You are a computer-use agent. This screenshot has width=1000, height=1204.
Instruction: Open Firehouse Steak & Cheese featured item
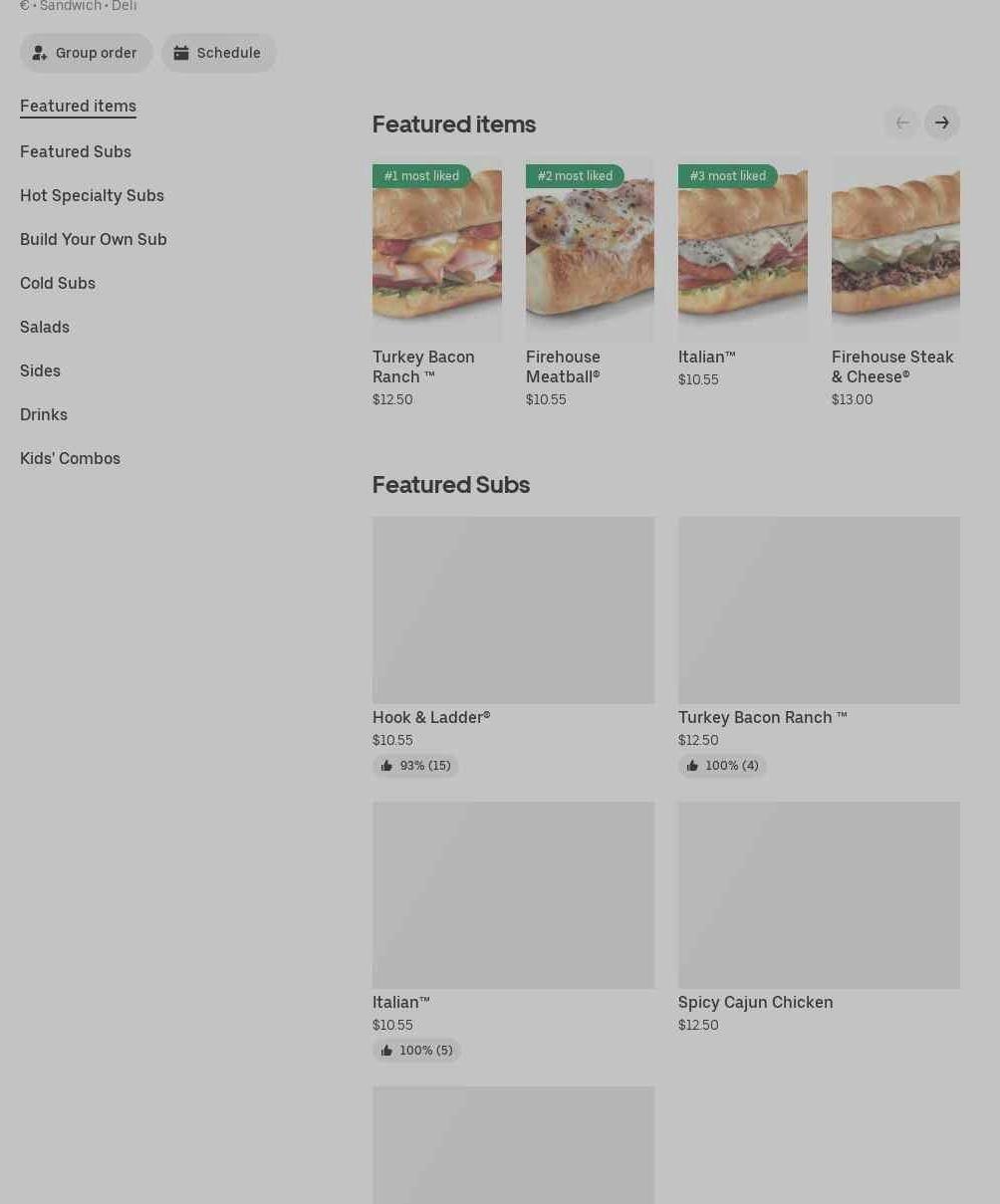pyautogui.click(x=895, y=283)
